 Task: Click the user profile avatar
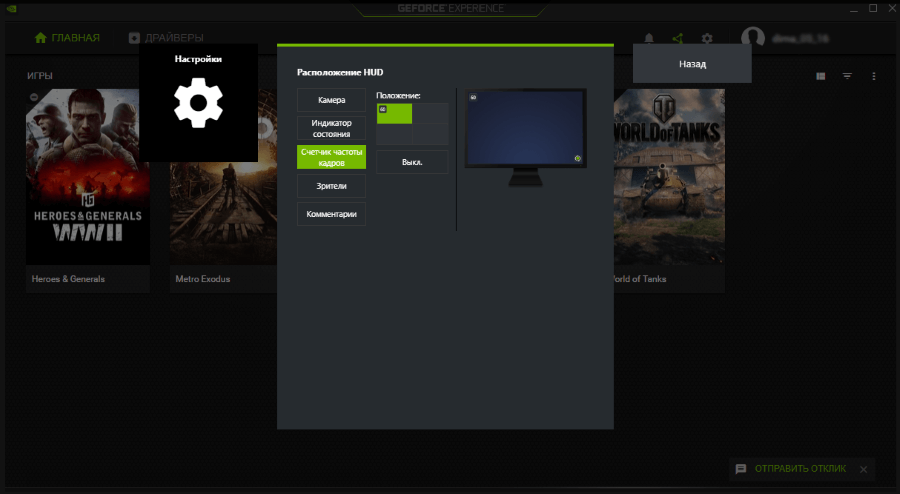tap(753, 38)
